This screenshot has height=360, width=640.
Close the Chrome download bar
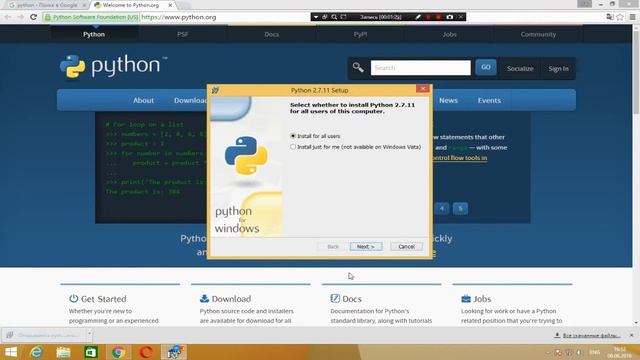631,335
